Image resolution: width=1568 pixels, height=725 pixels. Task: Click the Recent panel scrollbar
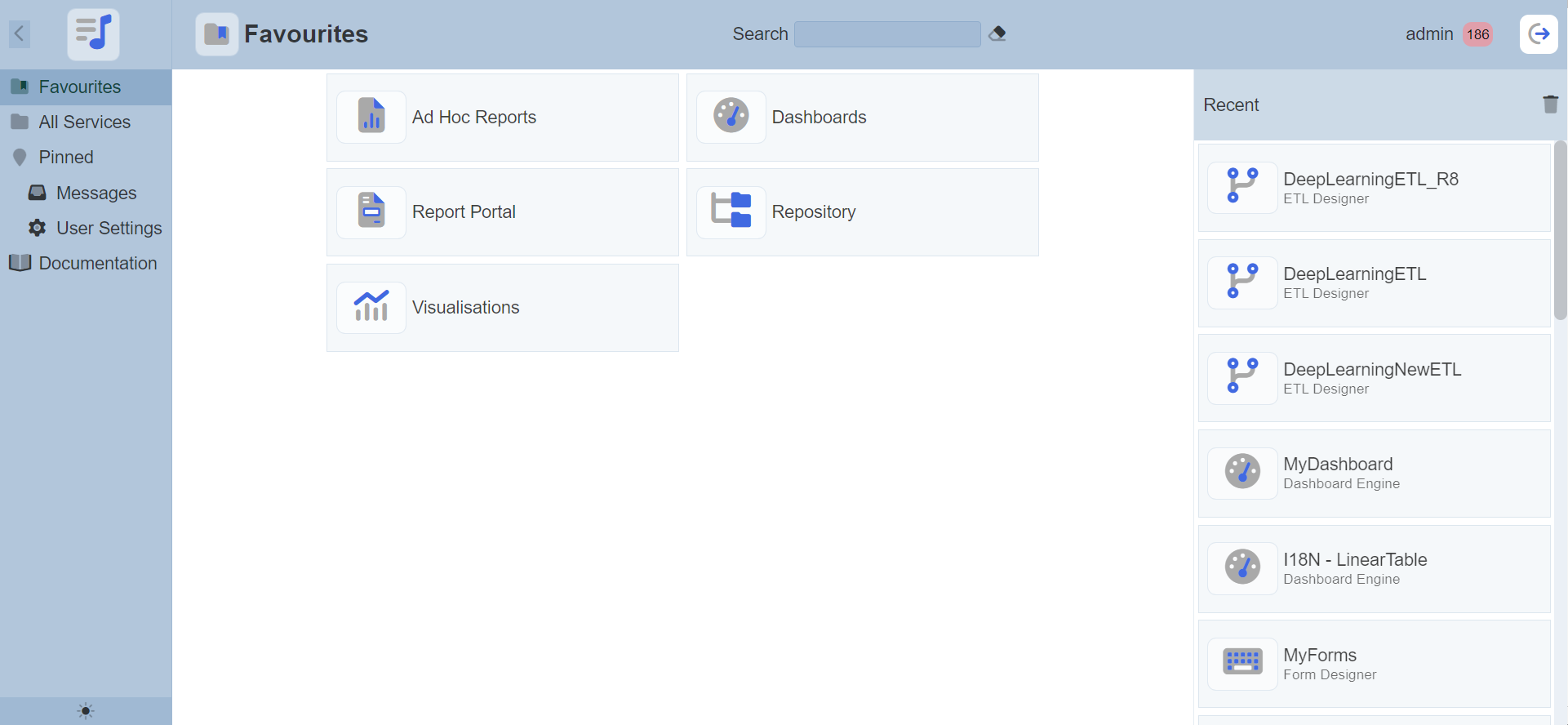tap(1560, 230)
